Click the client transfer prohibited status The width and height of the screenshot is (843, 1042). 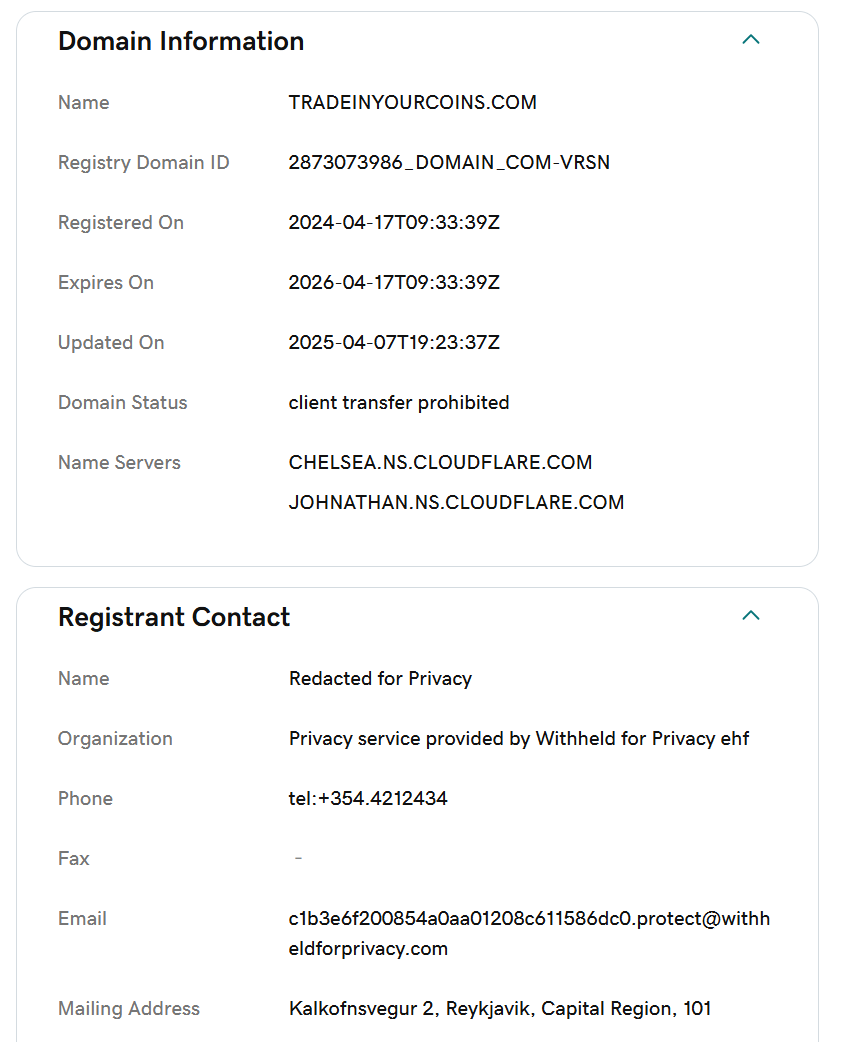399,403
